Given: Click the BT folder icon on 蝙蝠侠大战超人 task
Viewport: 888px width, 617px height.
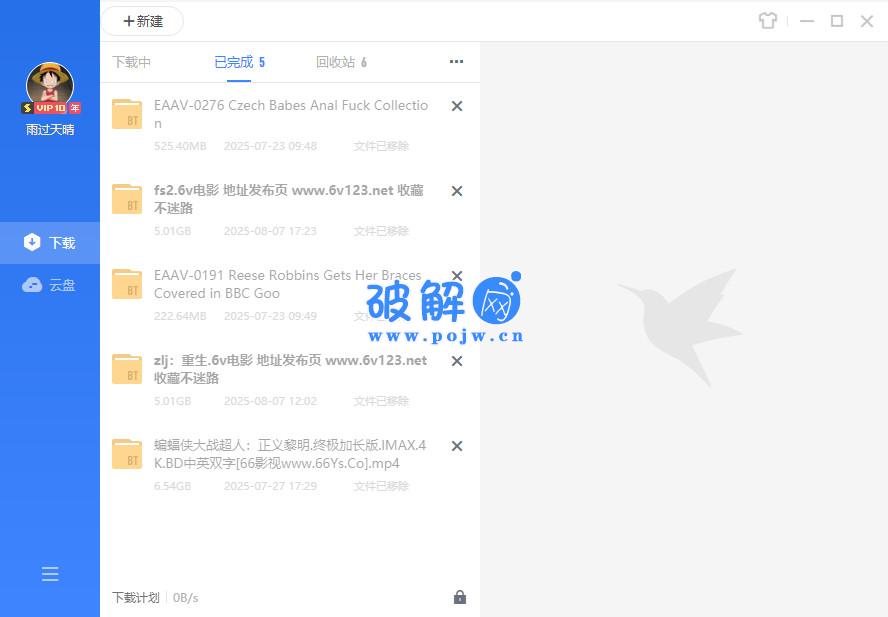Looking at the screenshot, I should tap(127, 453).
